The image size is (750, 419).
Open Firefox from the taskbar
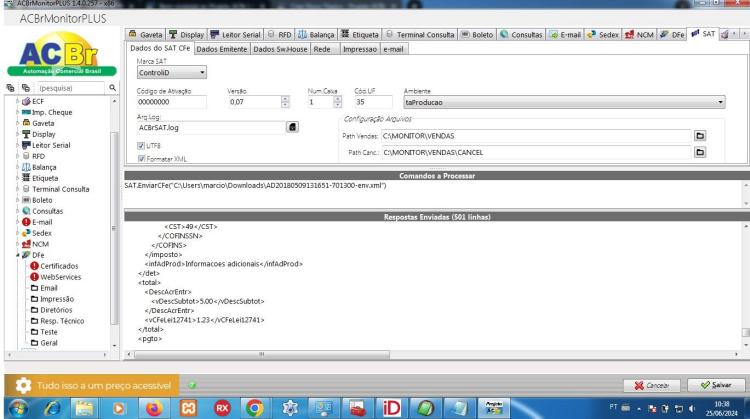tap(154, 408)
